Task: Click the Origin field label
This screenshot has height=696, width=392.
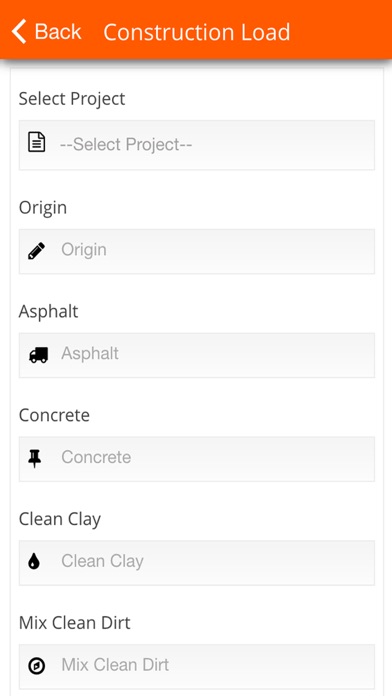Action: (43, 208)
